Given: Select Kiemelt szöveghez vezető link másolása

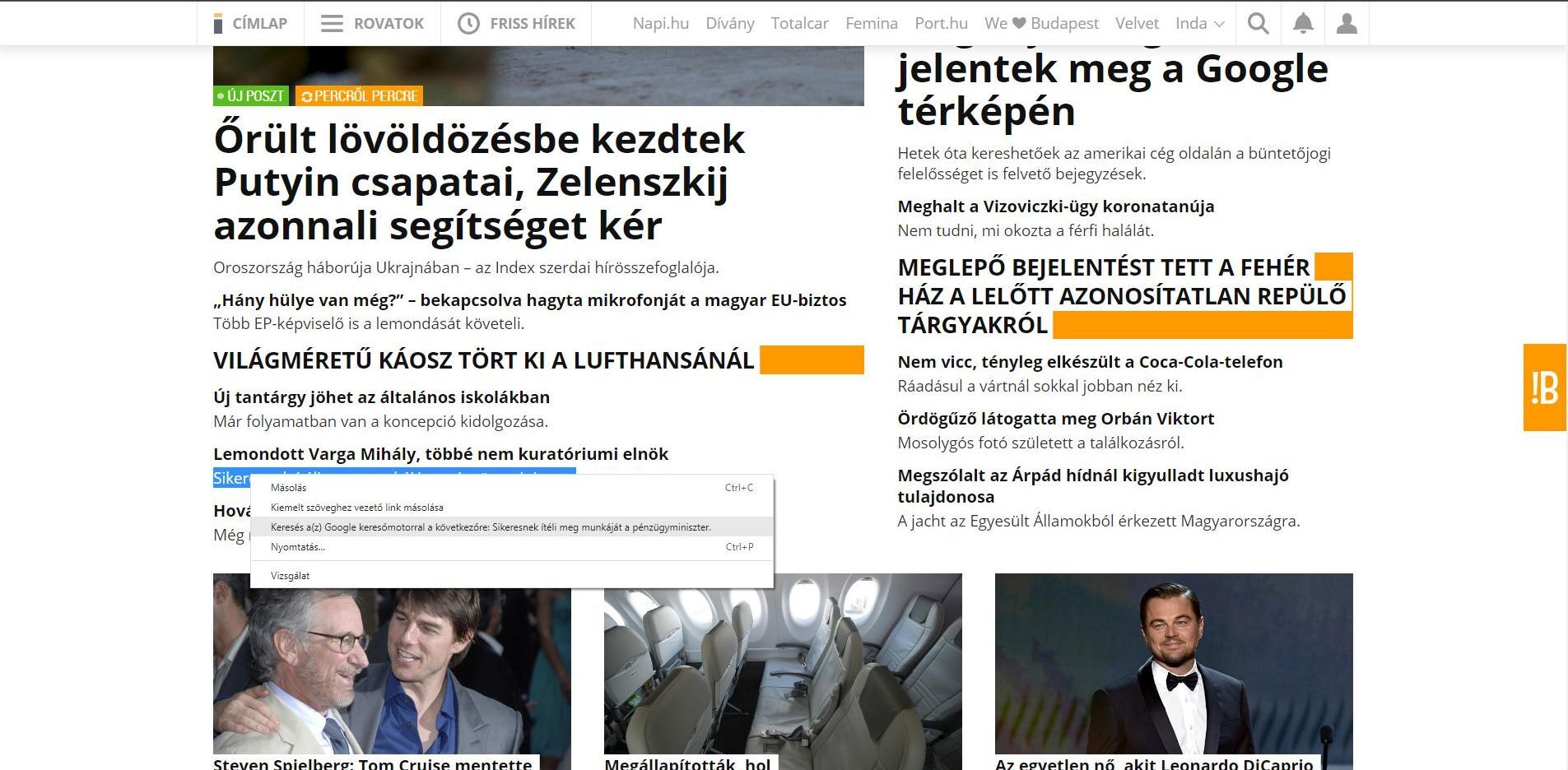Looking at the screenshot, I should (x=512, y=508).
